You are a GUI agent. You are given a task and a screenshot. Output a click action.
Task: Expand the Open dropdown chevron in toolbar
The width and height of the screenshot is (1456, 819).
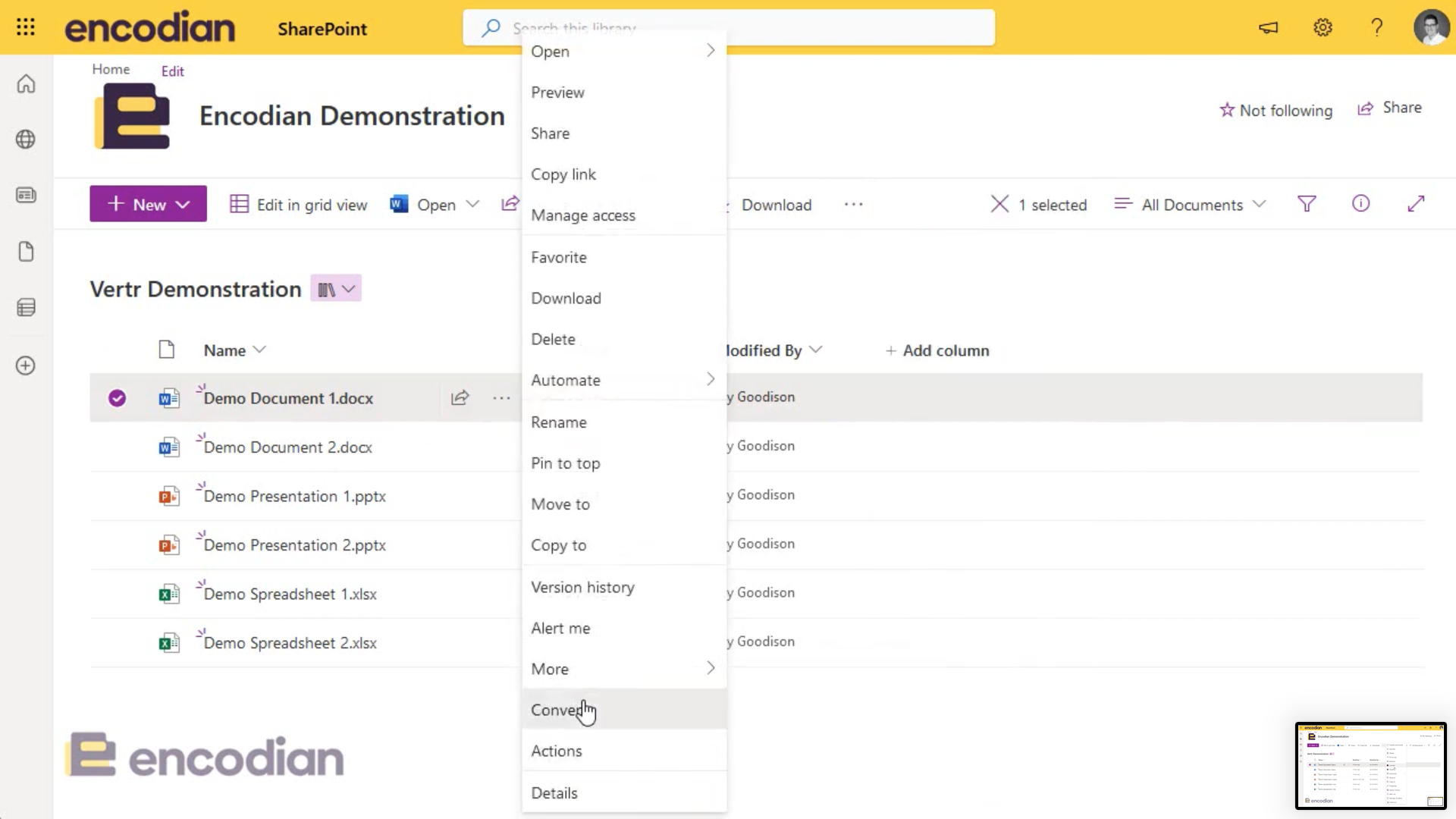tap(472, 204)
